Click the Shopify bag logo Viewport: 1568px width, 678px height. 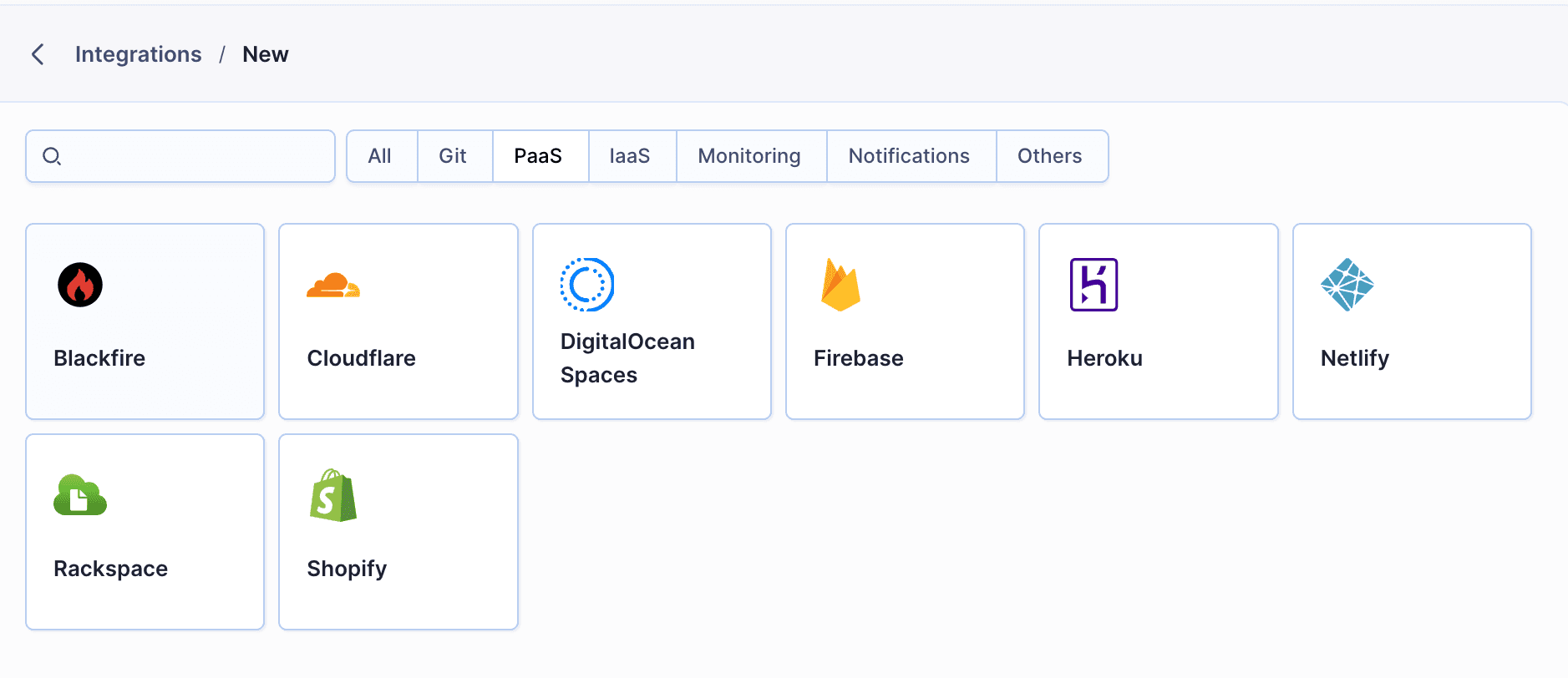pyautogui.click(x=333, y=495)
